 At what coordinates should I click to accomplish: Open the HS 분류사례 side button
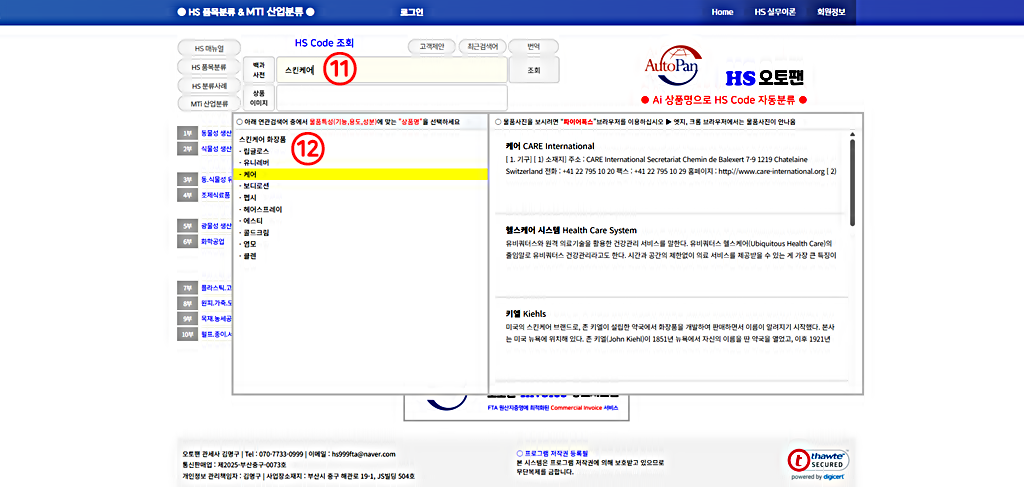pyautogui.click(x=209, y=86)
